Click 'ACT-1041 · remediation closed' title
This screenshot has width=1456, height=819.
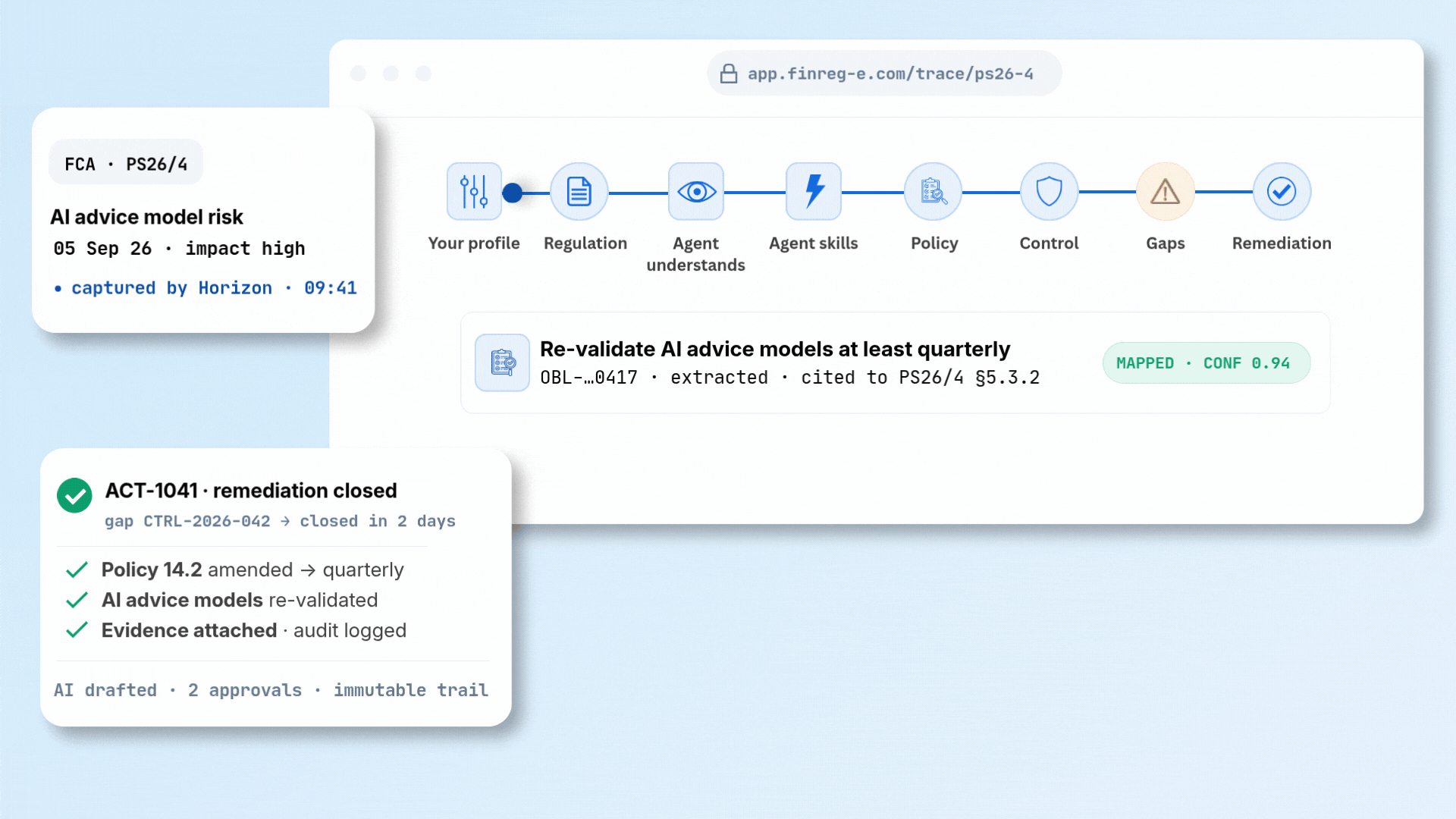(251, 491)
